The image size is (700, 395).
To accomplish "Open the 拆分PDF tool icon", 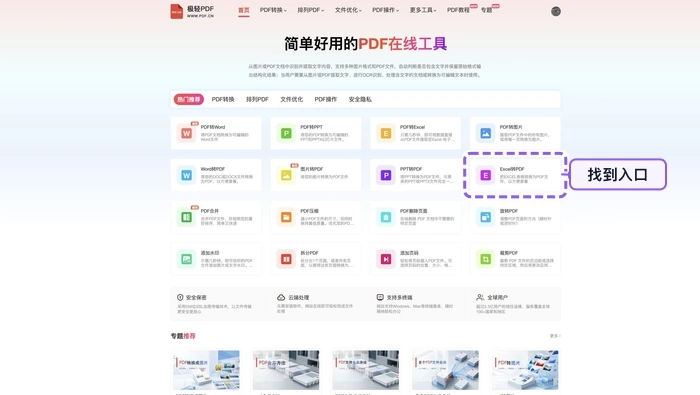I will (x=286, y=259).
